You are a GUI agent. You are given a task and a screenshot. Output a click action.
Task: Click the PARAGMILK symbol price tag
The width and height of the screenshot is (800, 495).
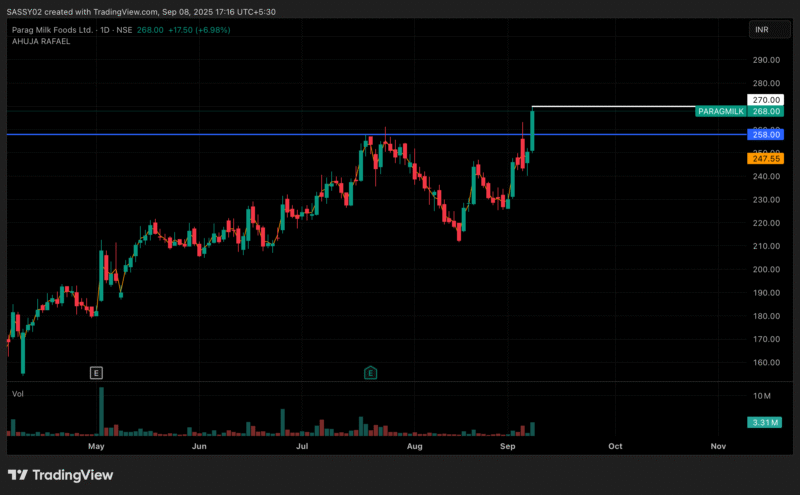(721, 112)
